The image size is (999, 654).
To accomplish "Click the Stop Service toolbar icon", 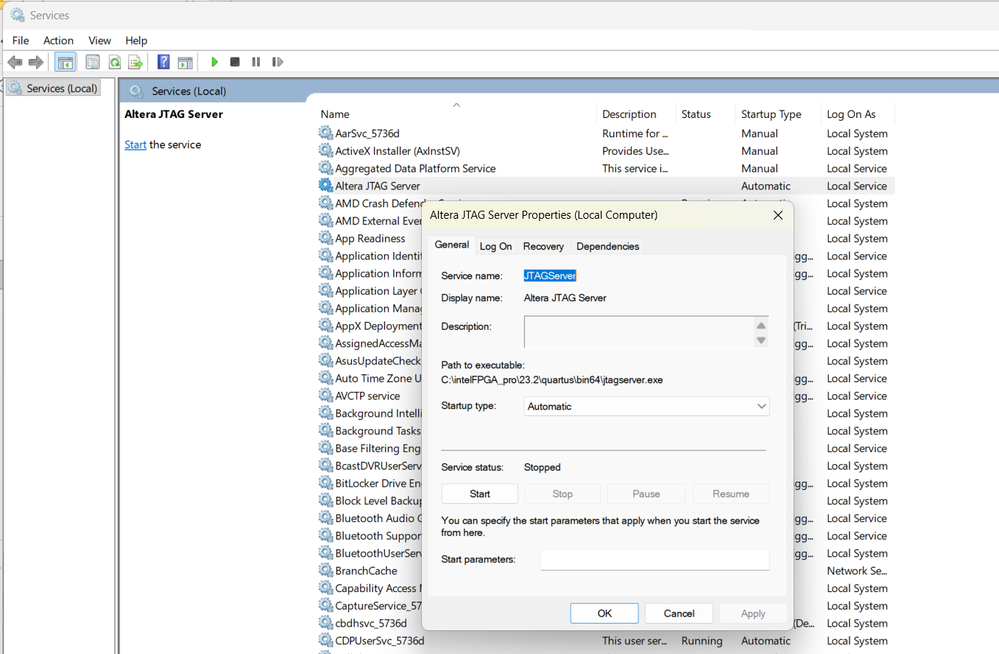I will click(x=235, y=62).
